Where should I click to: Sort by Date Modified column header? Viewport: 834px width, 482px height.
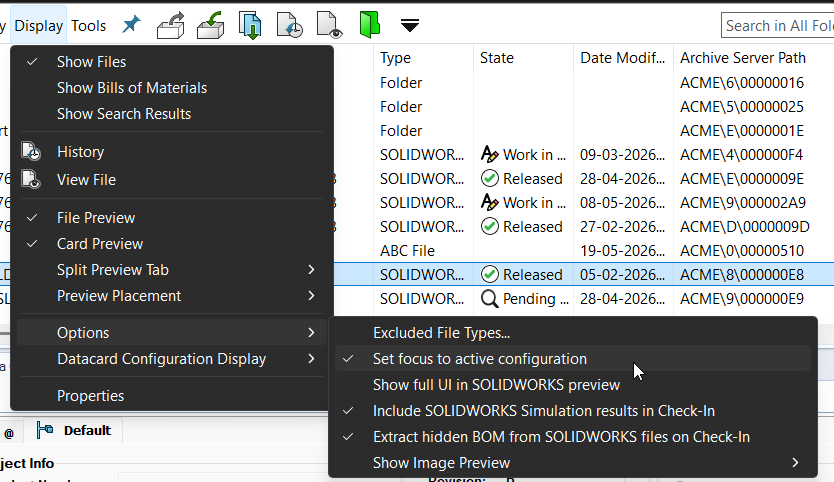623,57
